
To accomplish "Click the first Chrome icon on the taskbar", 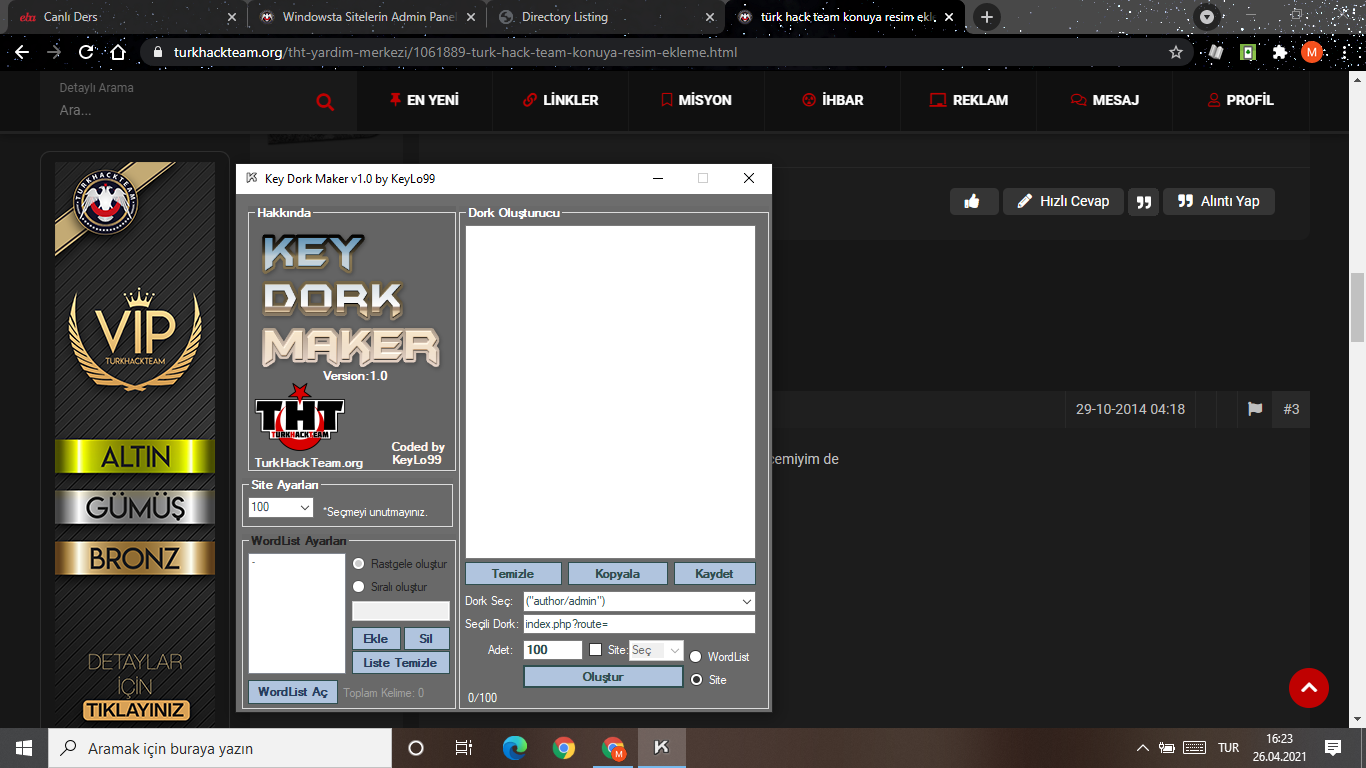I will (564, 748).
